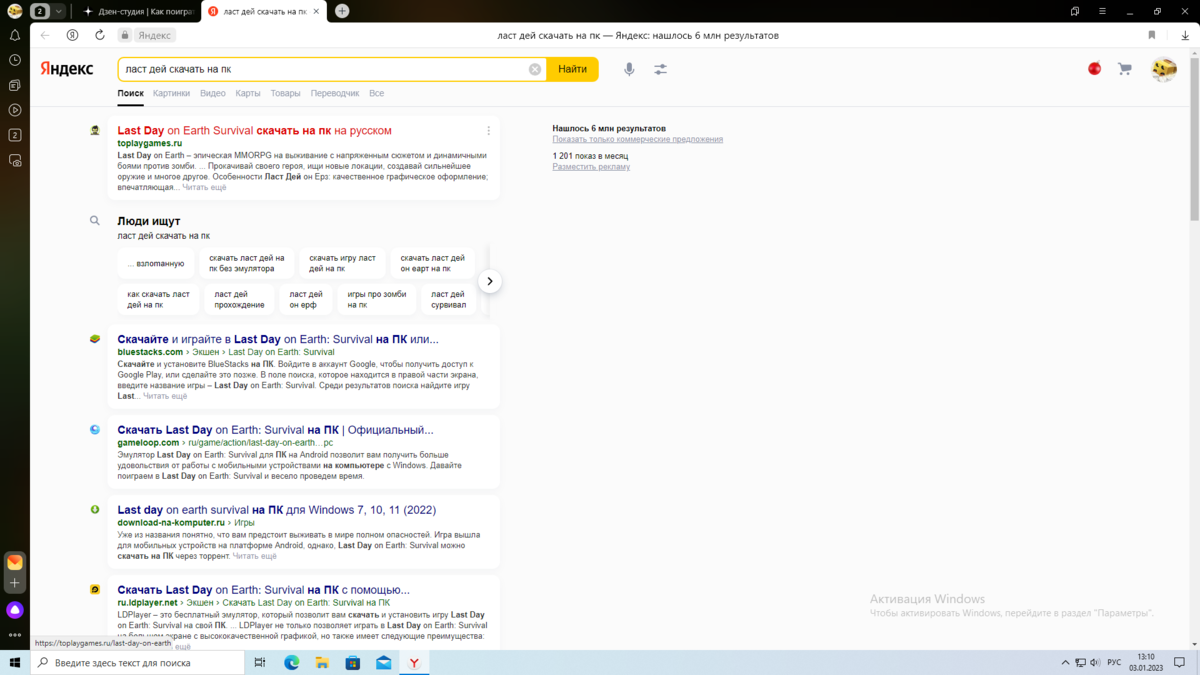This screenshot has height=675, width=1200.
Task: Open notifications bell in browser sidebar
Action: (15, 35)
